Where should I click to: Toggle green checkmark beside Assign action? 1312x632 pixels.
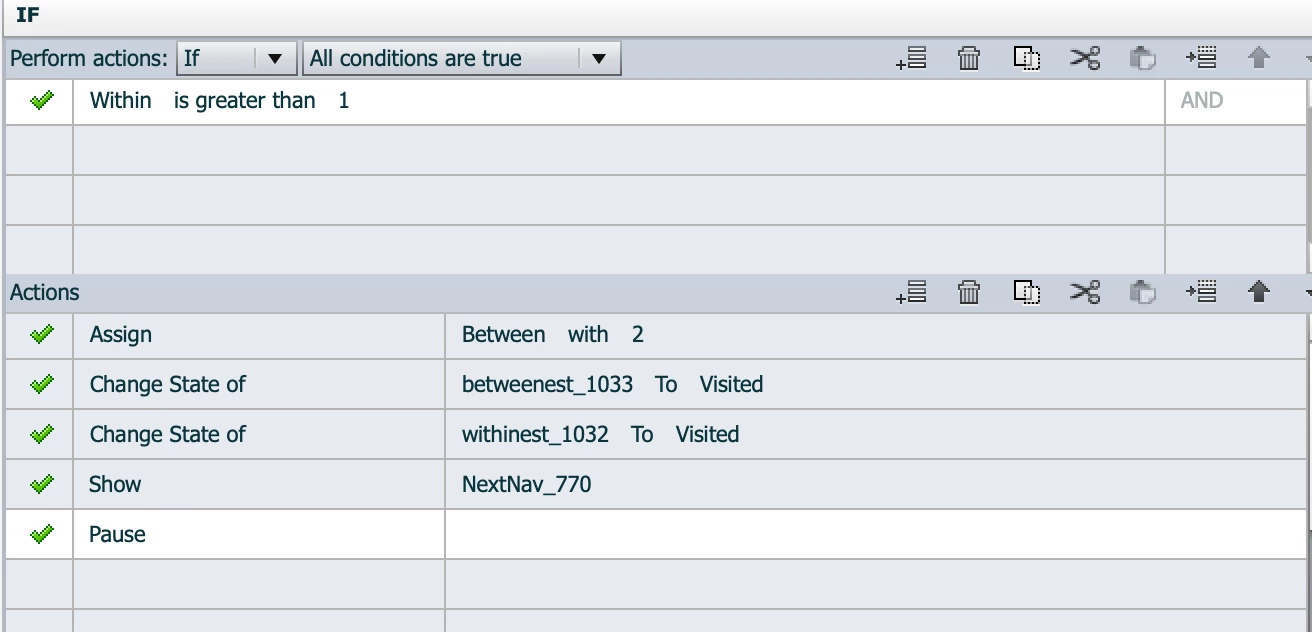point(41,335)
